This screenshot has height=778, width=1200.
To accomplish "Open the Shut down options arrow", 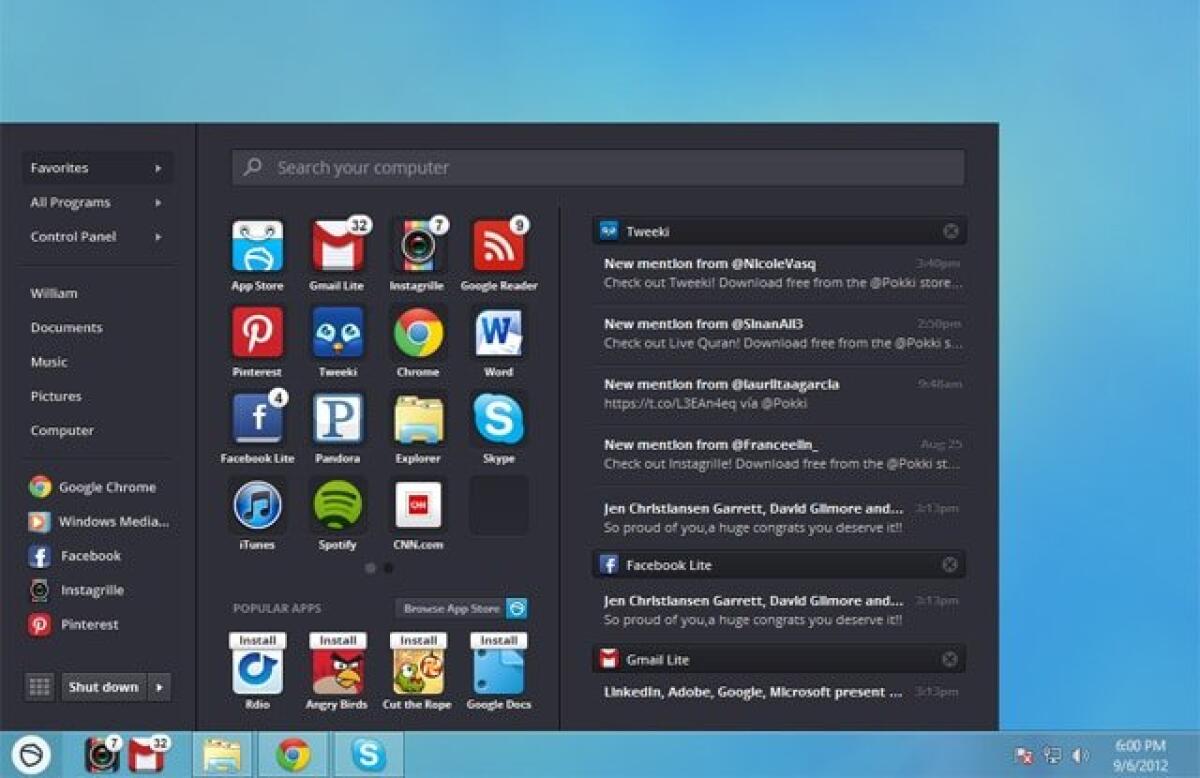I will [x=158, y=687].
